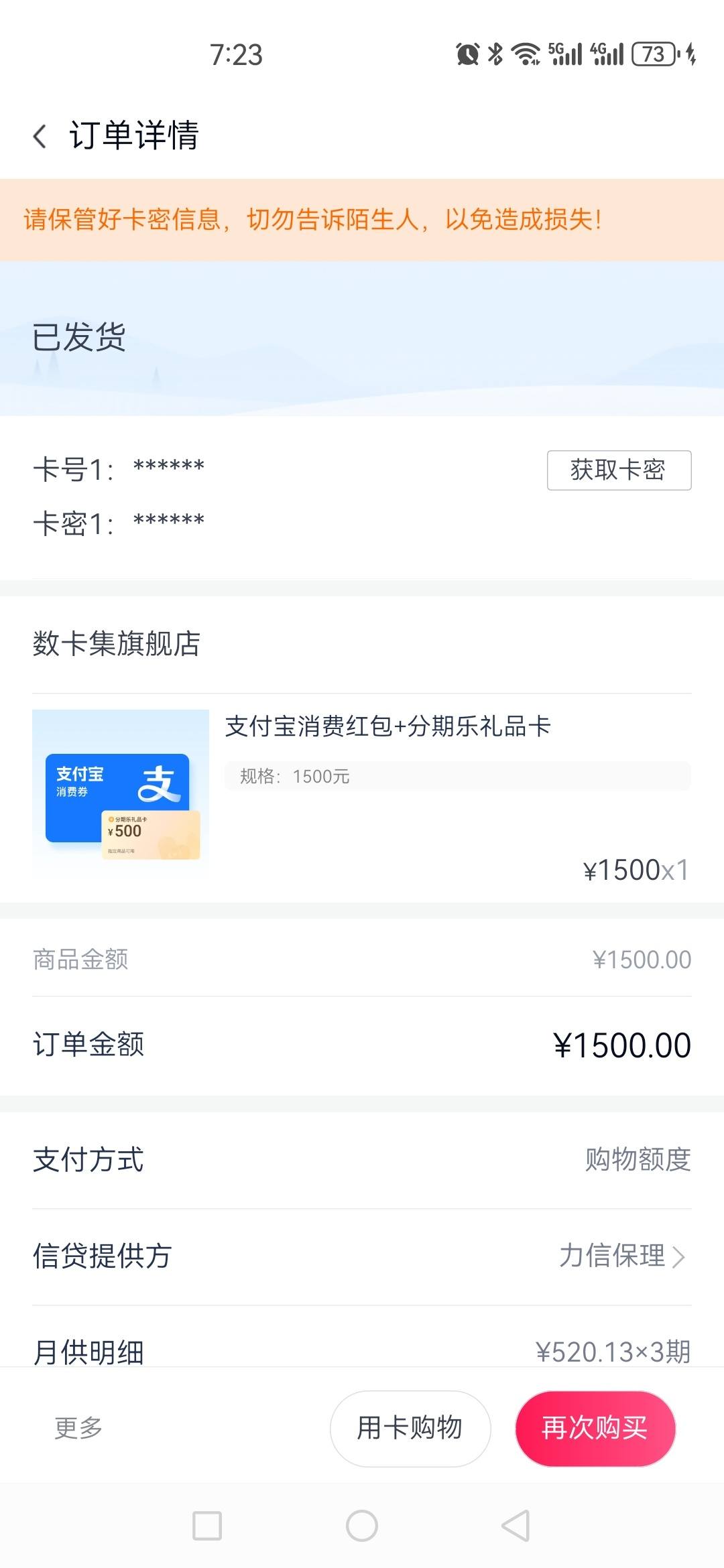Tap the orange card-secret warning banner
This screenshot has height=1568, width=724.
tap(362, 220)
